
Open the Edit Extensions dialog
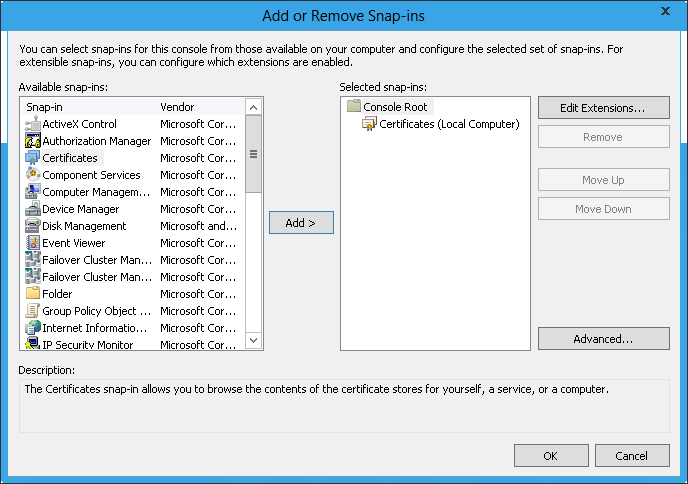pyautogui.click(x=603, y=107)
